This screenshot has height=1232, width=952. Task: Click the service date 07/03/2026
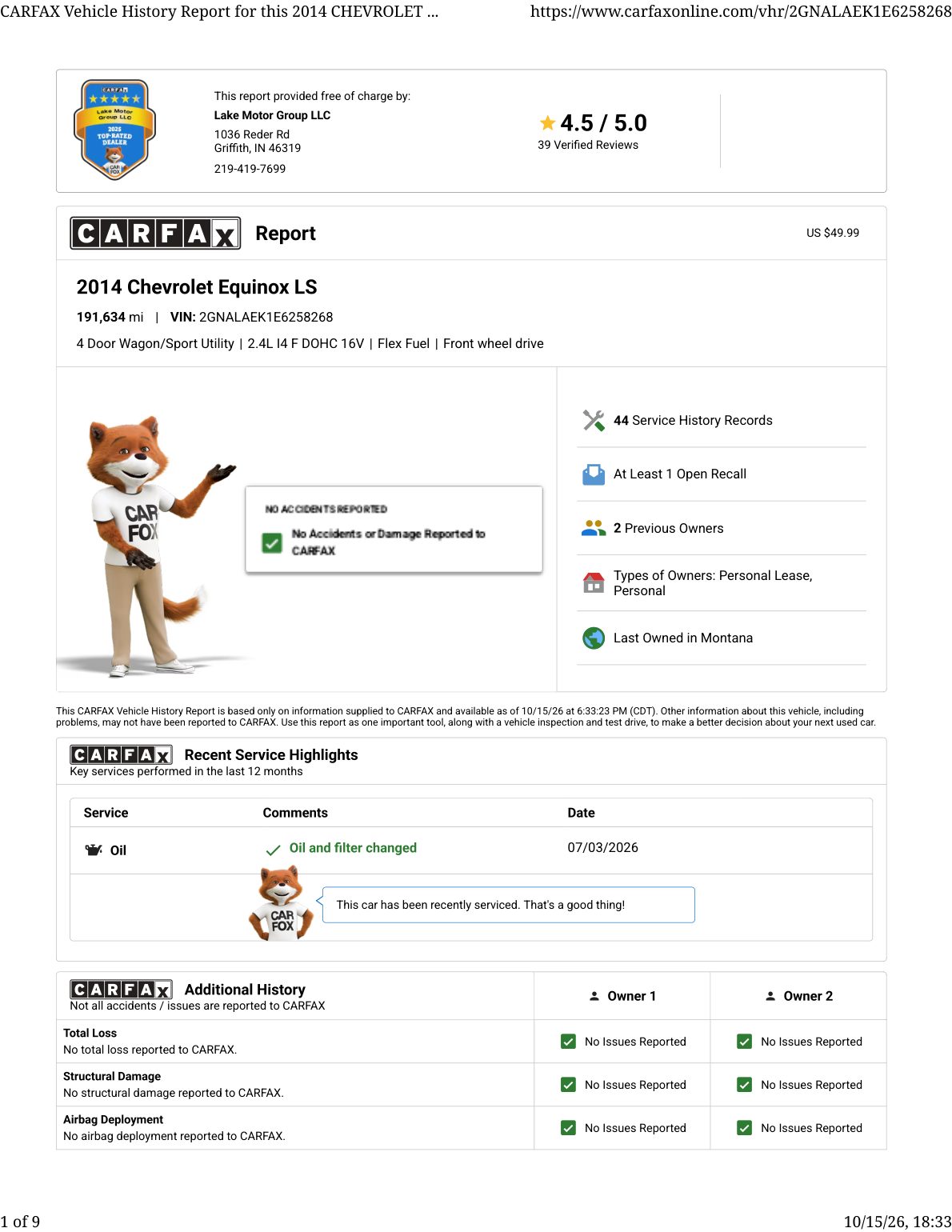[602, 848]
